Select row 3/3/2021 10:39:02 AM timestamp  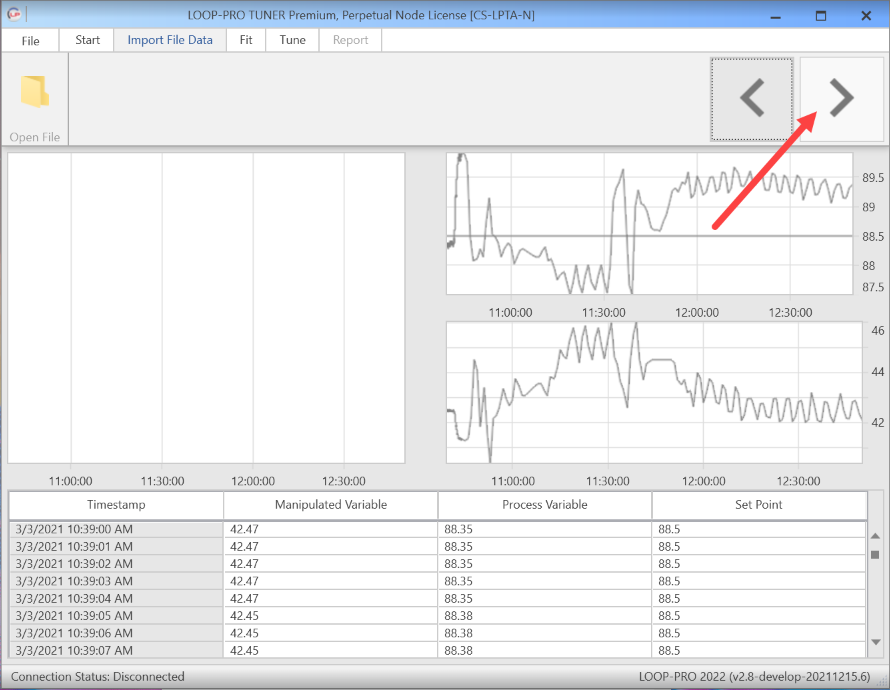pyautogui.click(x=116, y=564)
